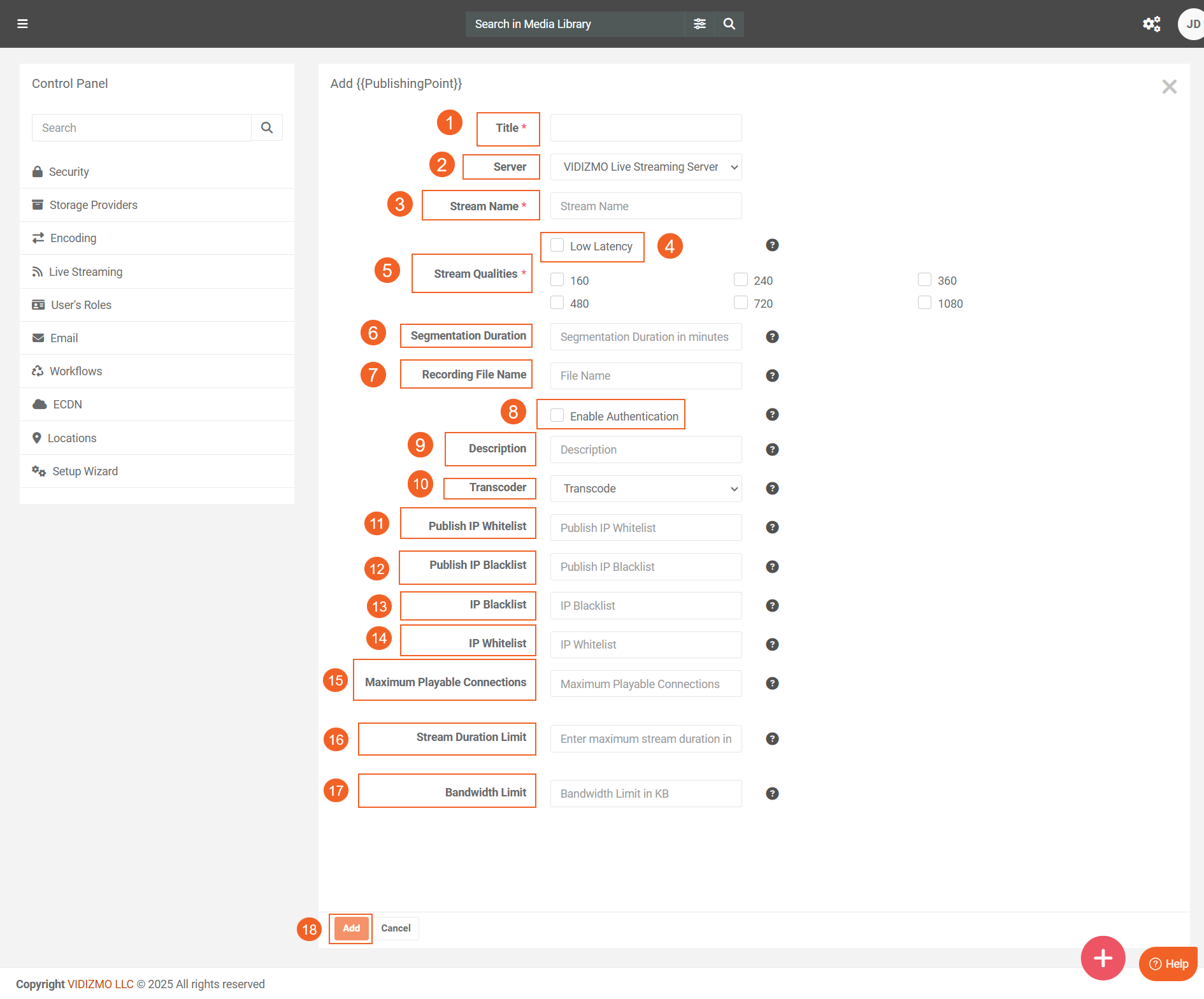
Task: Open the hamburger navigation menu
Action: (22, 24)
